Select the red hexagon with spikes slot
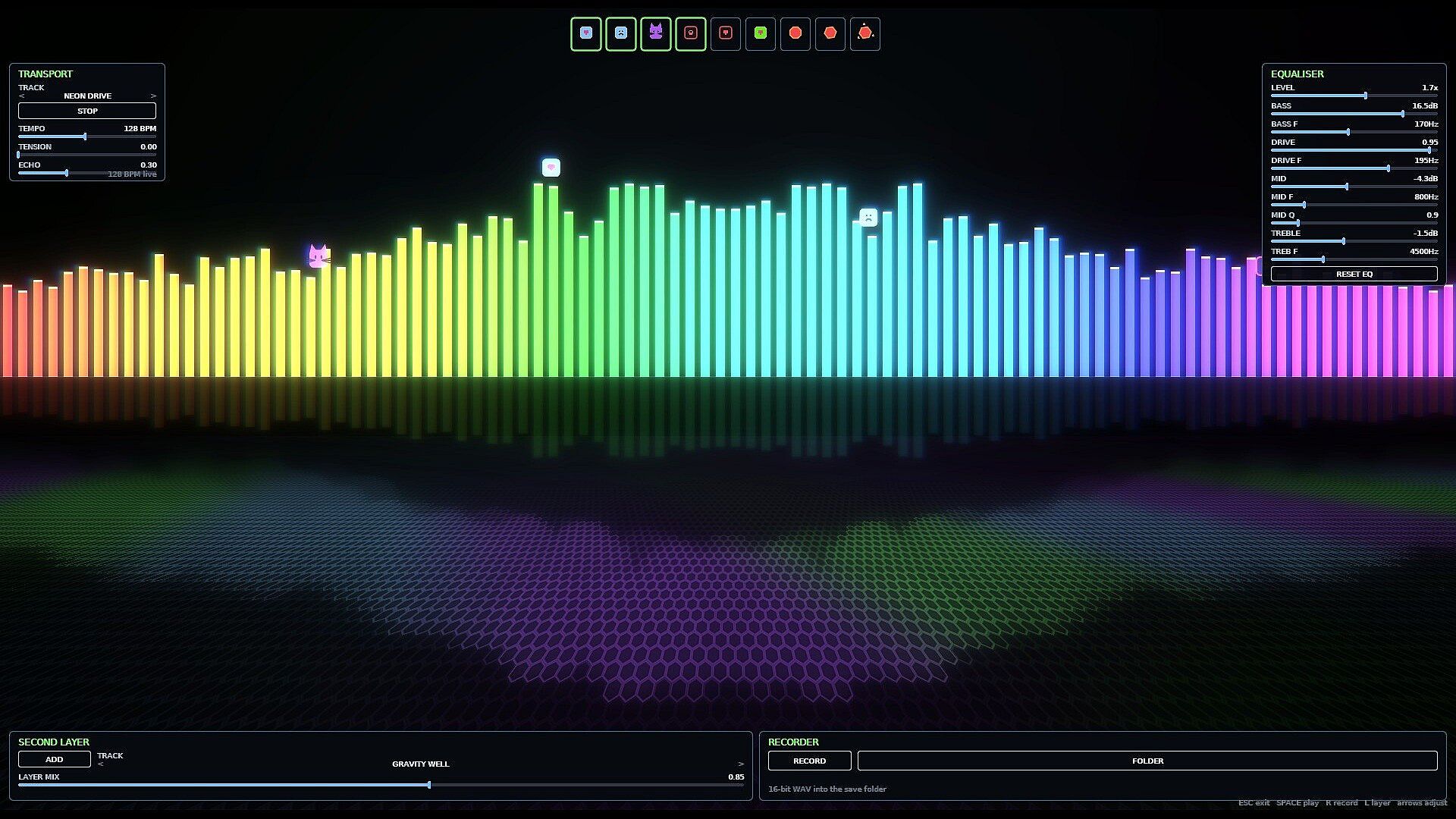The height and width of the screenshot is (819, 1456). pos(865,34)
